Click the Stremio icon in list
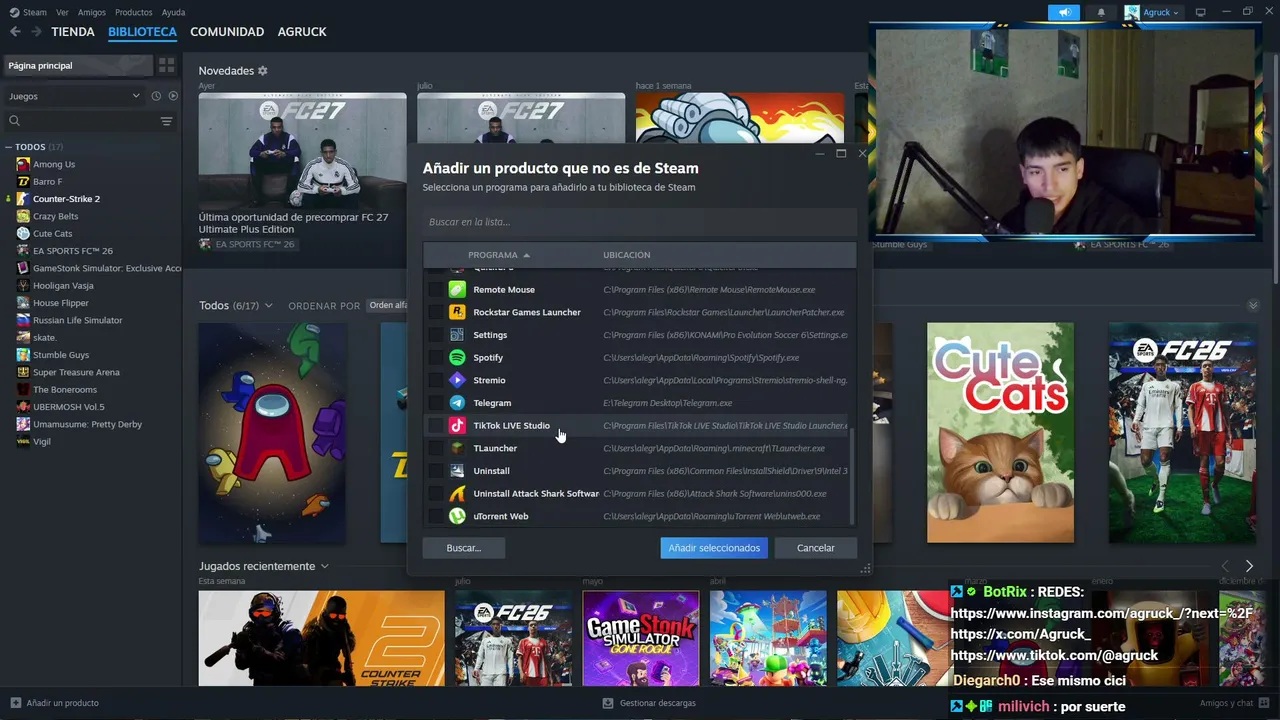Screen dimensions: 1280x720 tap(457, 380)
